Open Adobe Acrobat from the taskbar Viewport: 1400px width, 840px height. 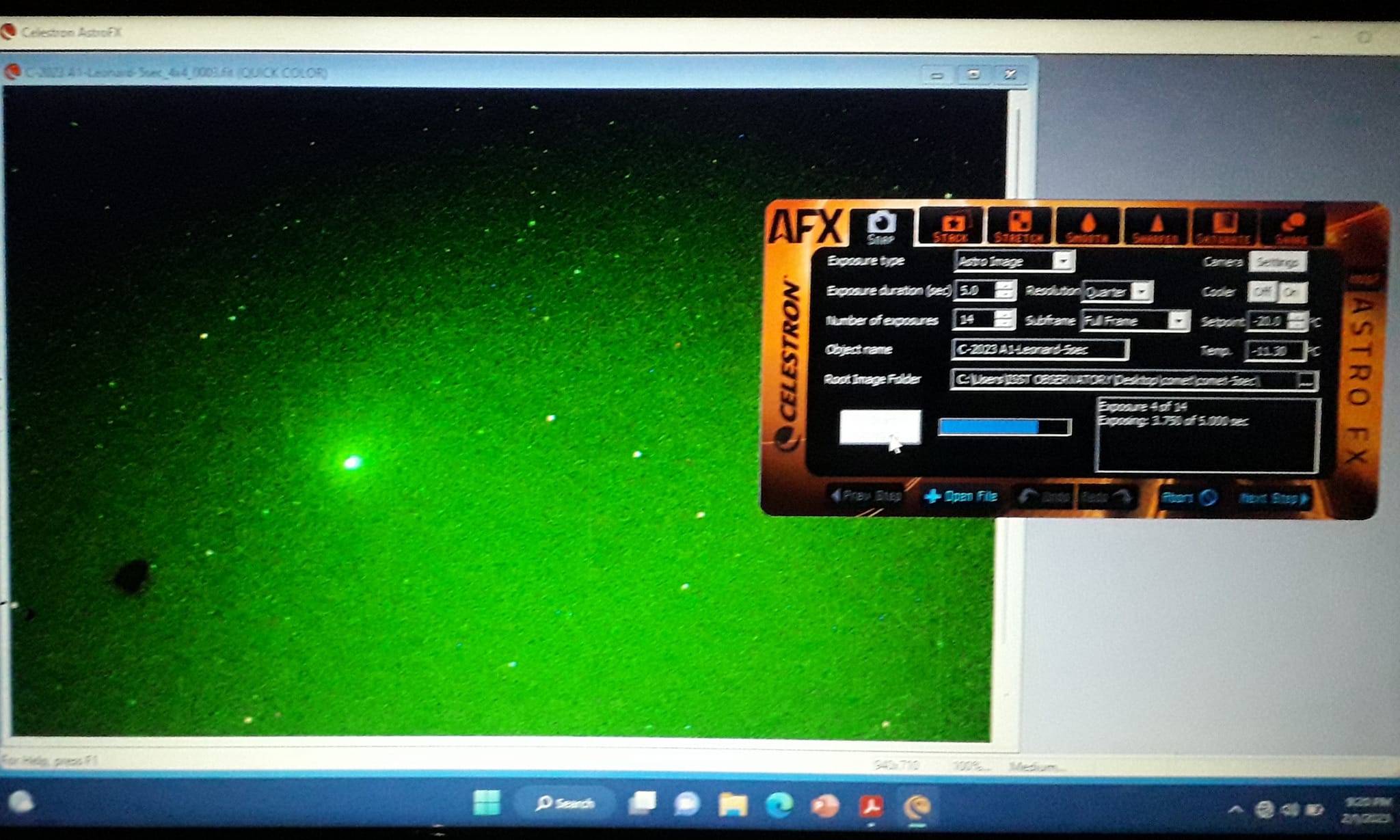pyautogui.click(x=871, y=806)
